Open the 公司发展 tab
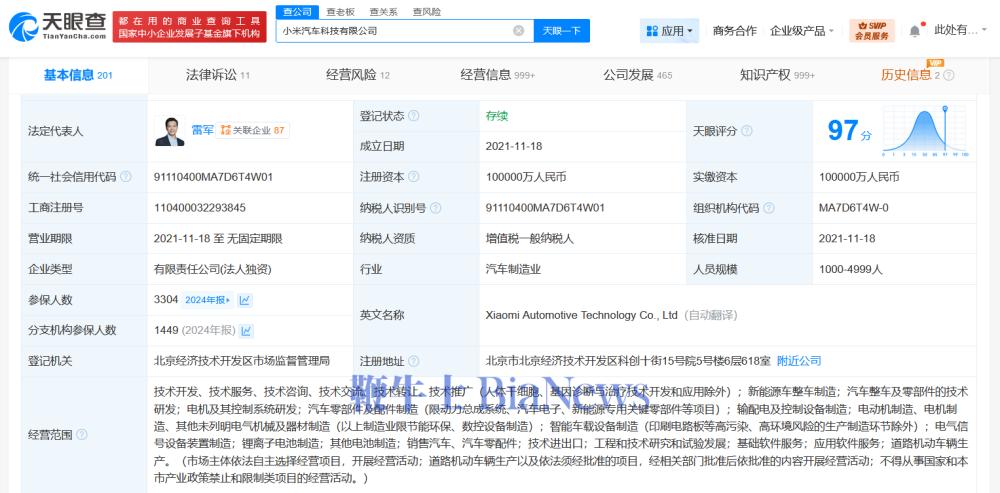Viewport: 1000px width, 493px height. coord(638,75)
